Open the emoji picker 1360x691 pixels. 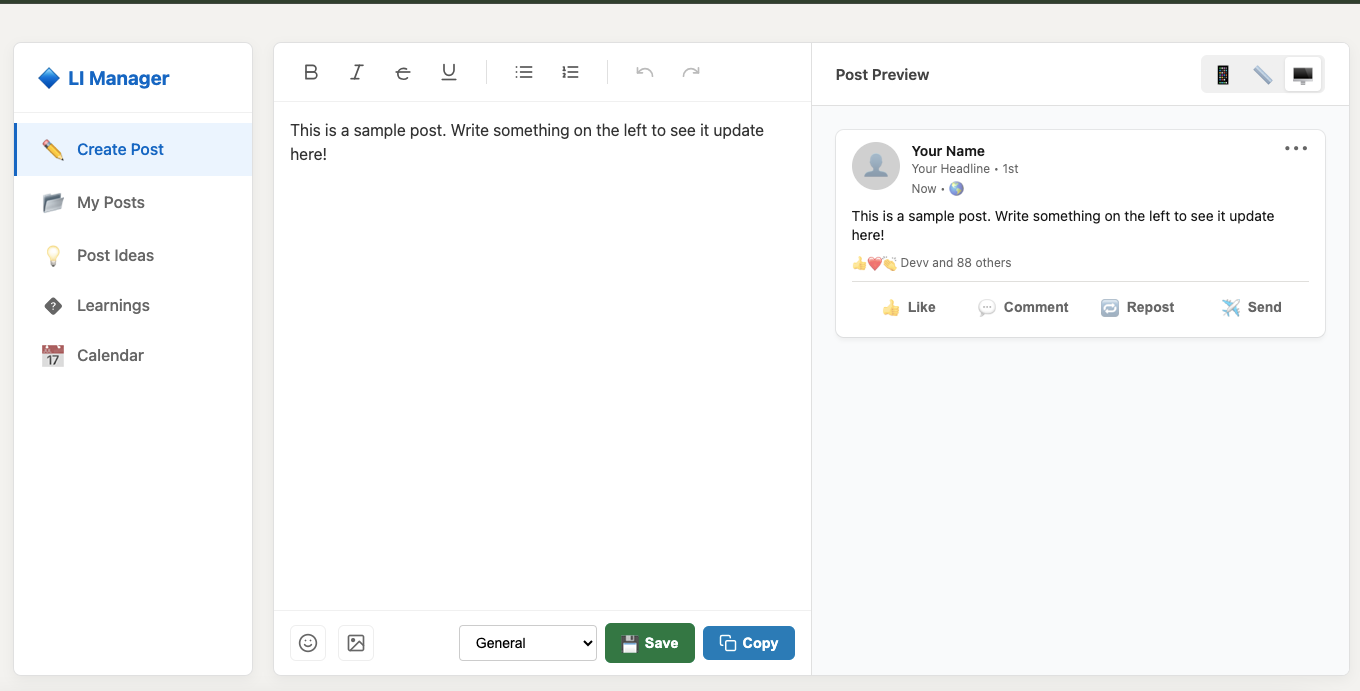pyautogui.click(x=308, y=643)
